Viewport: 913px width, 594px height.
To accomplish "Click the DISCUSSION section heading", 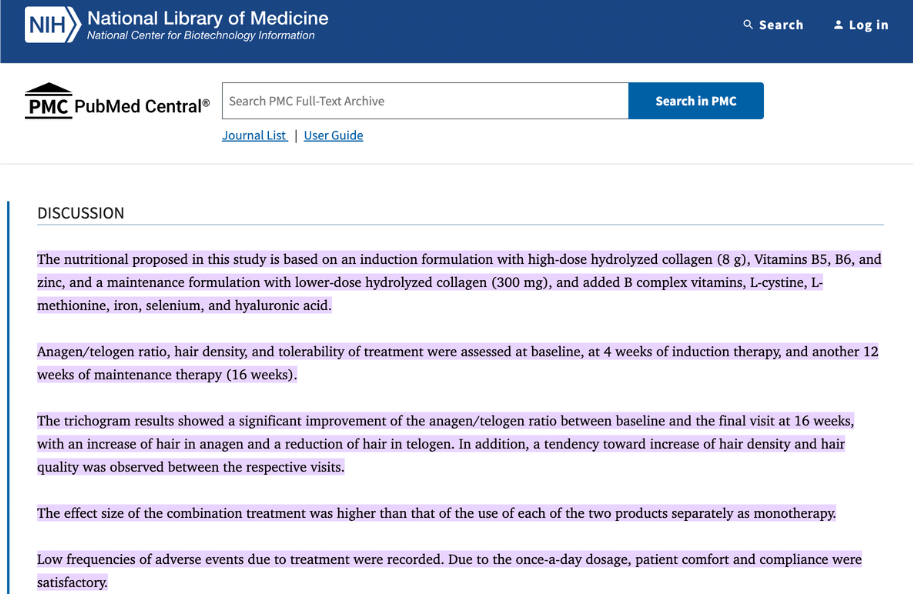I will coord(81,213).
